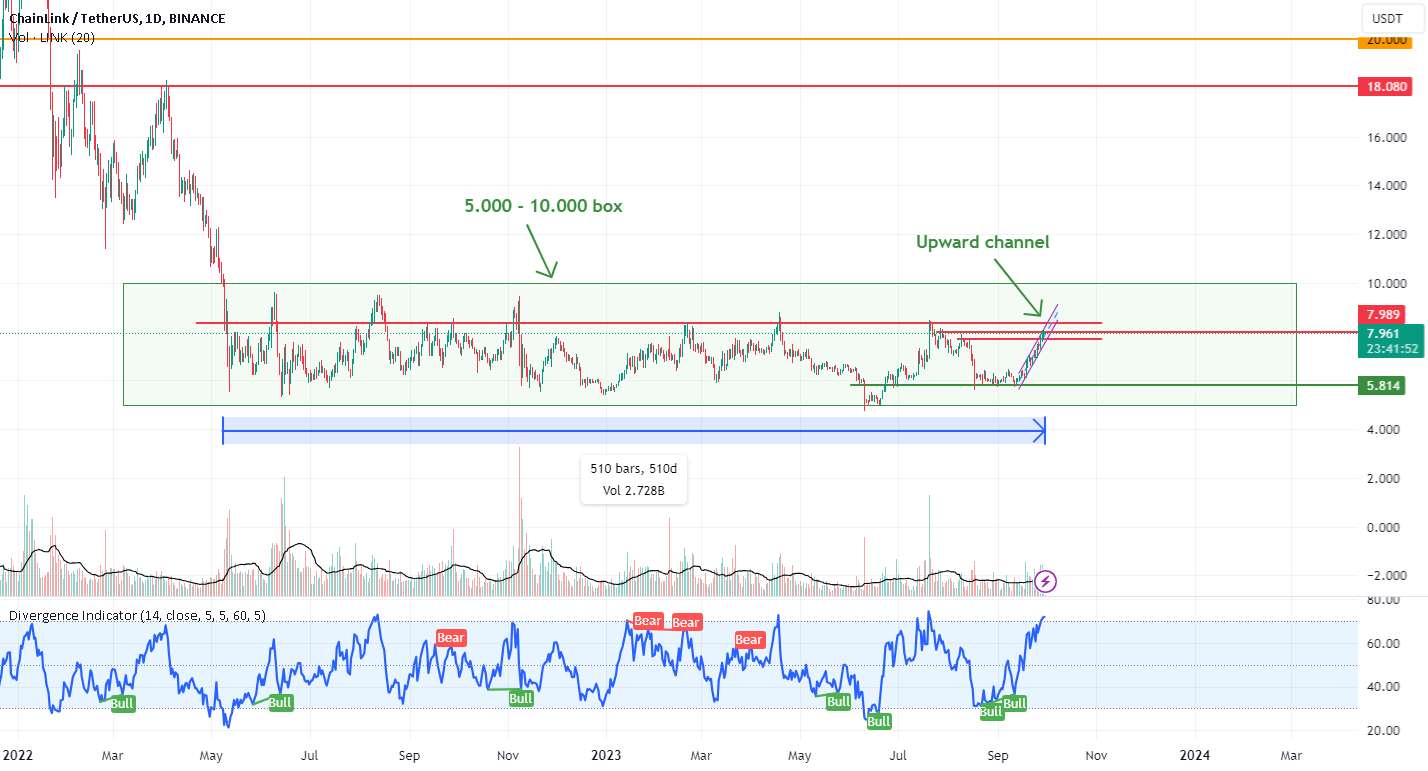The image size is (1428, 771).
Task: Click the 14.000 price axis label
Action: (1389, 186)
